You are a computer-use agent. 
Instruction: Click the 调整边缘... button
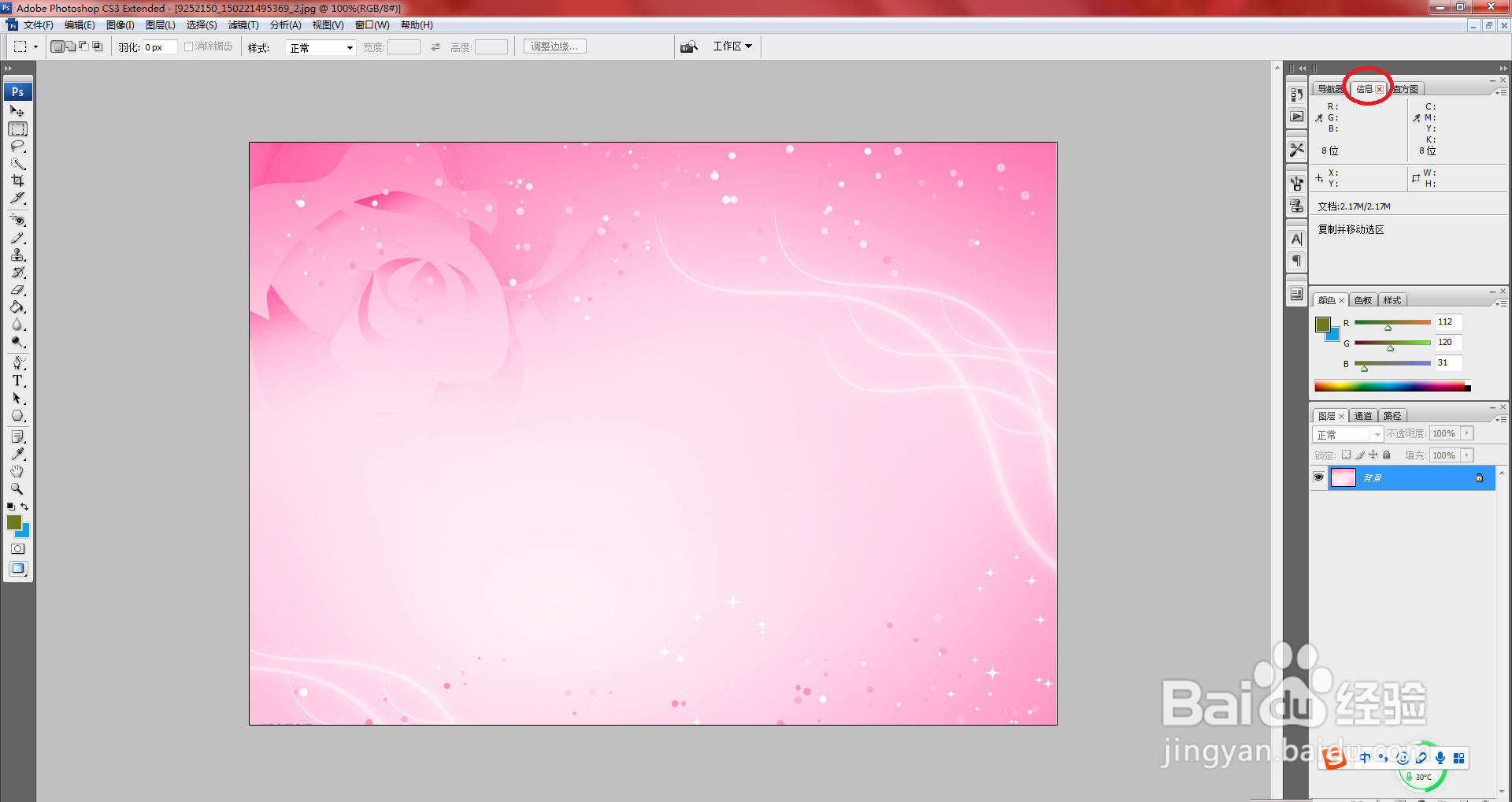554,46
